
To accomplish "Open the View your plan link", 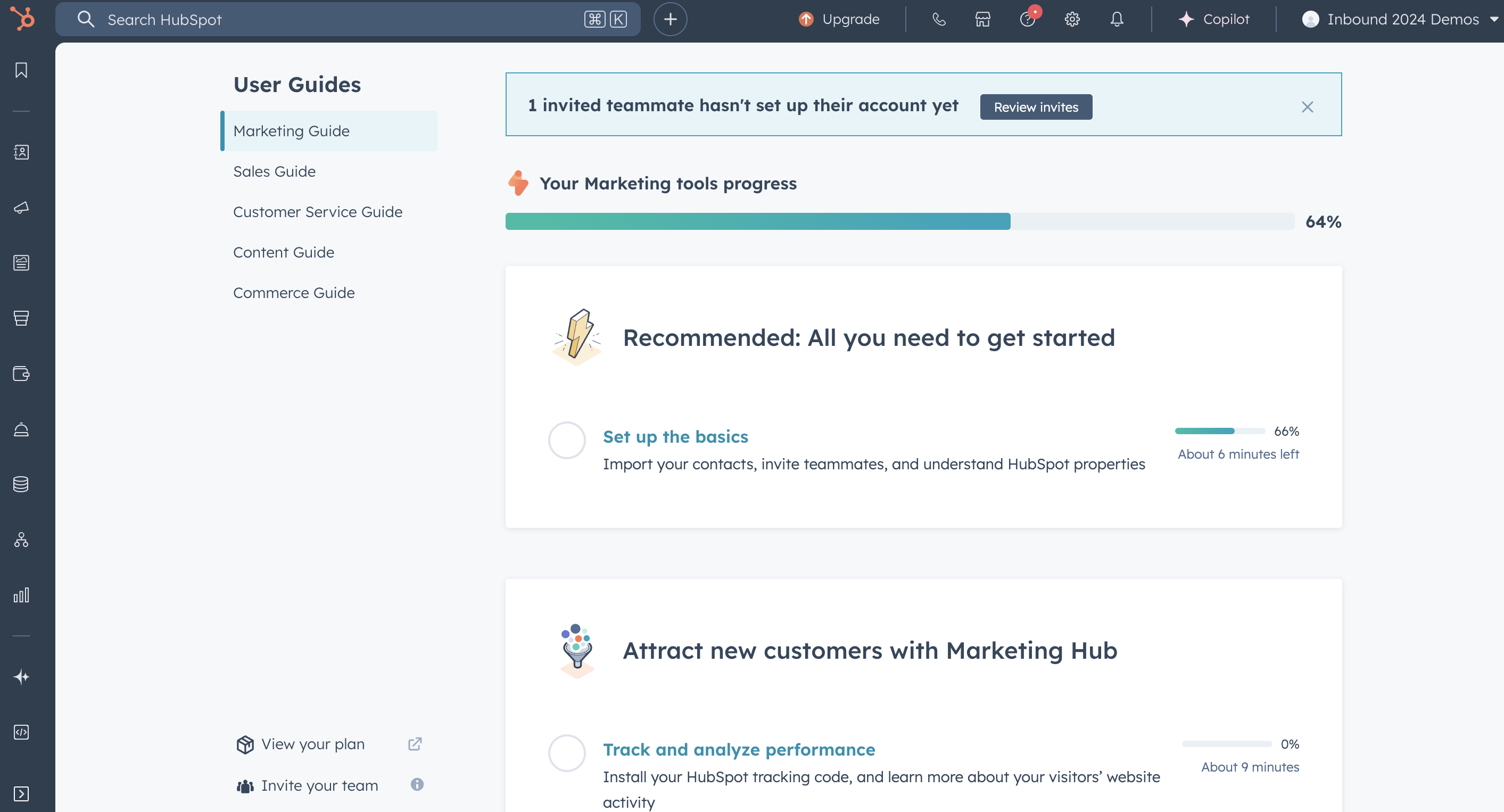I will pos(313,744).
